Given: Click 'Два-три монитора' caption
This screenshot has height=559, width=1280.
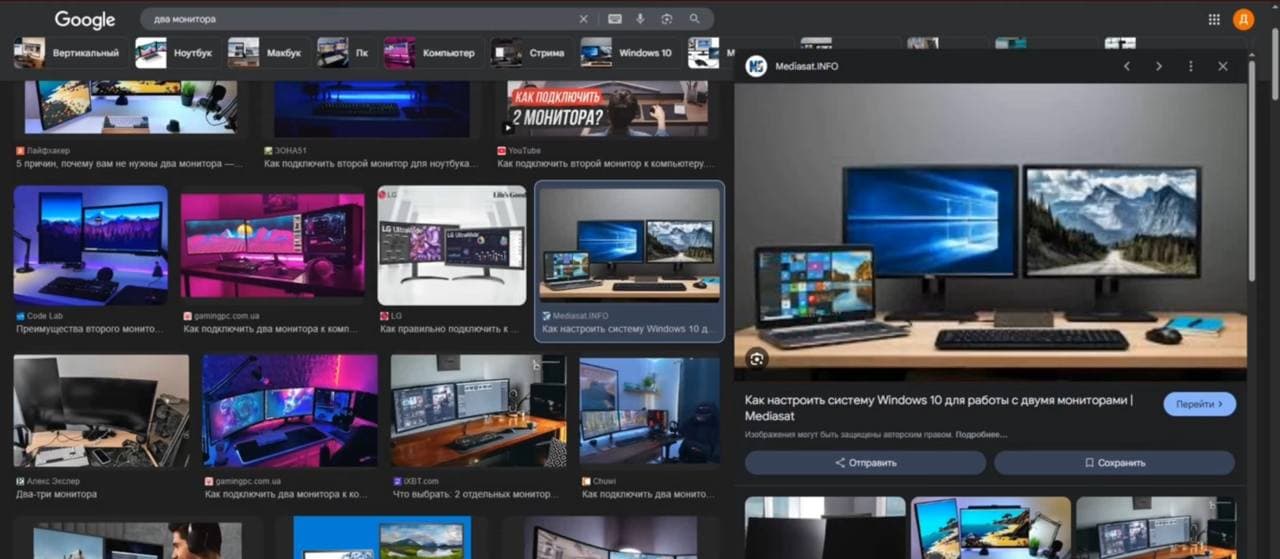Looking at the screenshot, I should [x=57, y=494].
